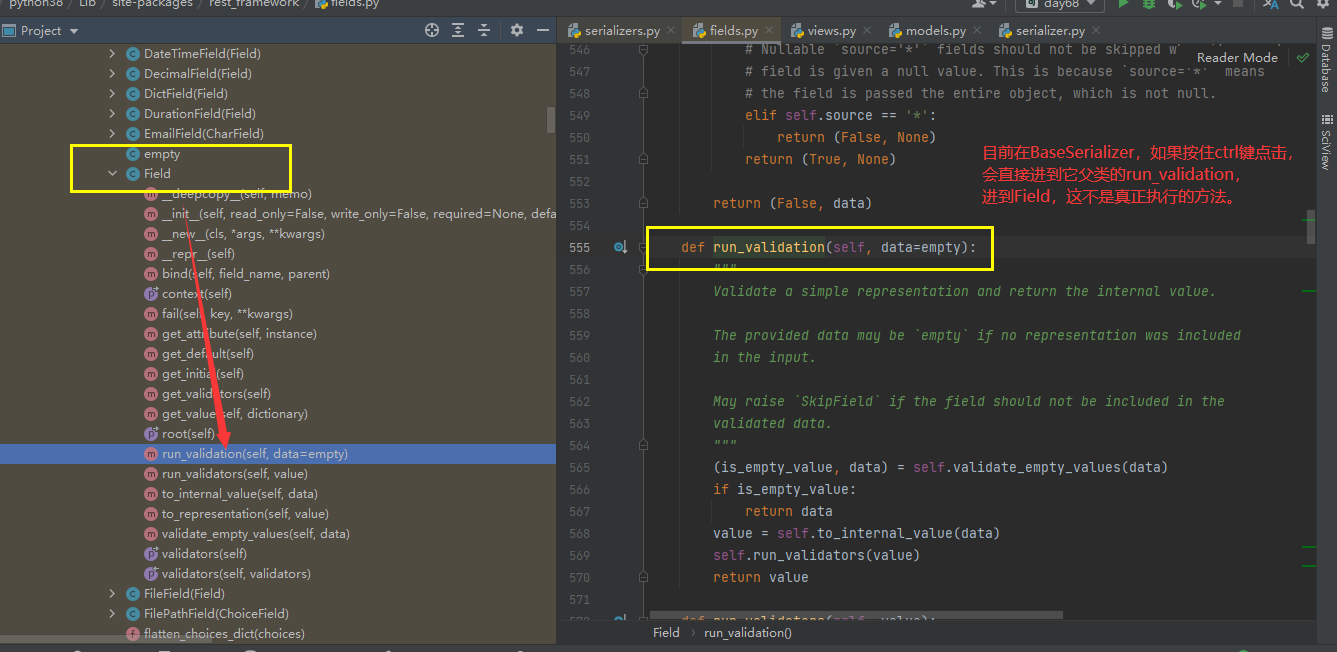Close the views.py tab
The height and width of the screenshot is (652, 1337).
pos(868,31)
